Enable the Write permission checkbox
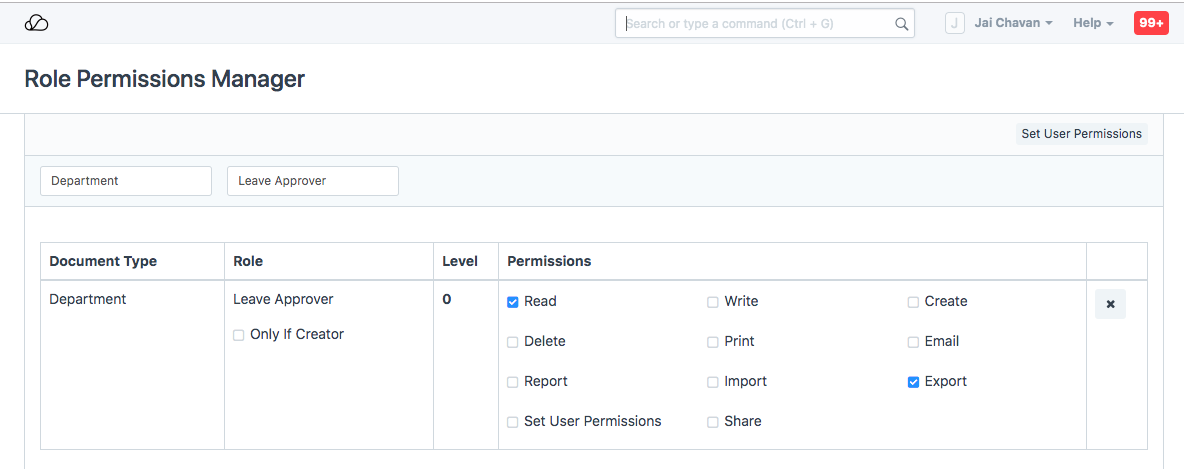Screen dimensions: 1184x469 713,302
